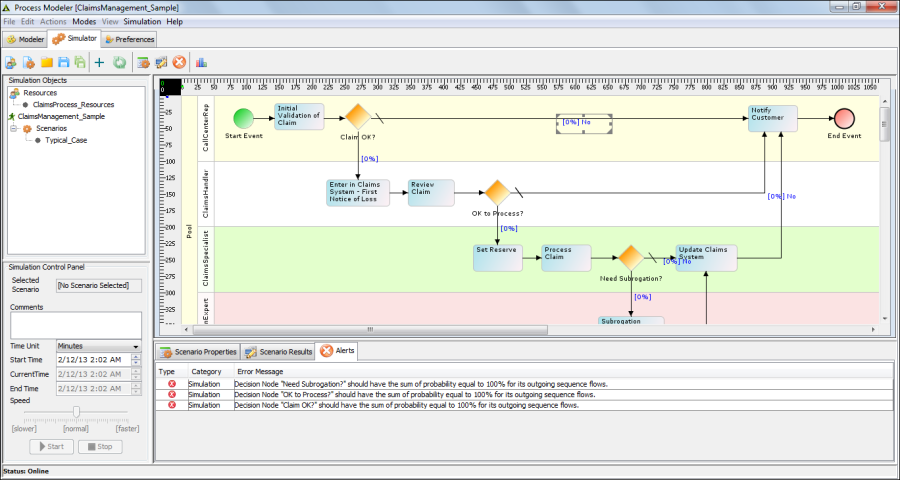Click the red X toolbar icon
This screenshot has width=900, height=480.
tap(179, 62)
